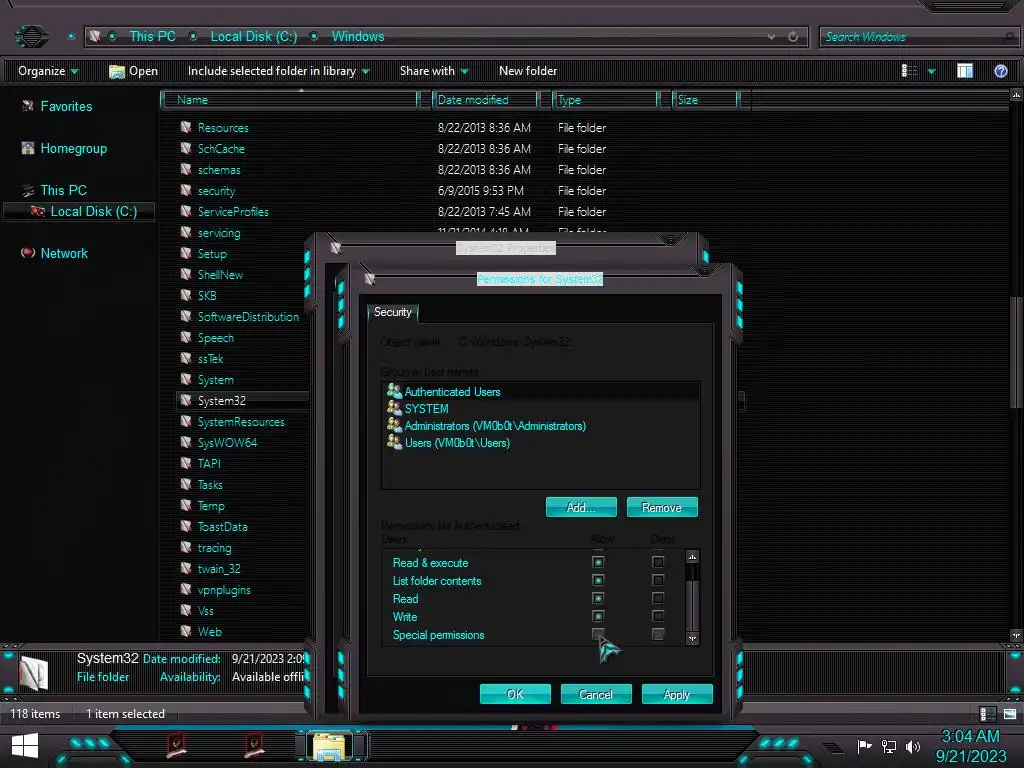The width and height of the screenshot is (1024, 768).
Task: Click the security folder icon
Action: point(186,191)
